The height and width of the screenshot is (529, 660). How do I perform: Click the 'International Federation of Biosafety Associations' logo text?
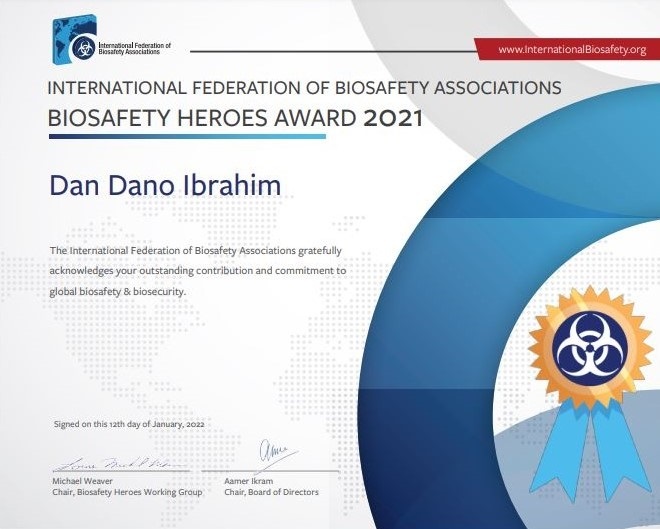[134, 48]
